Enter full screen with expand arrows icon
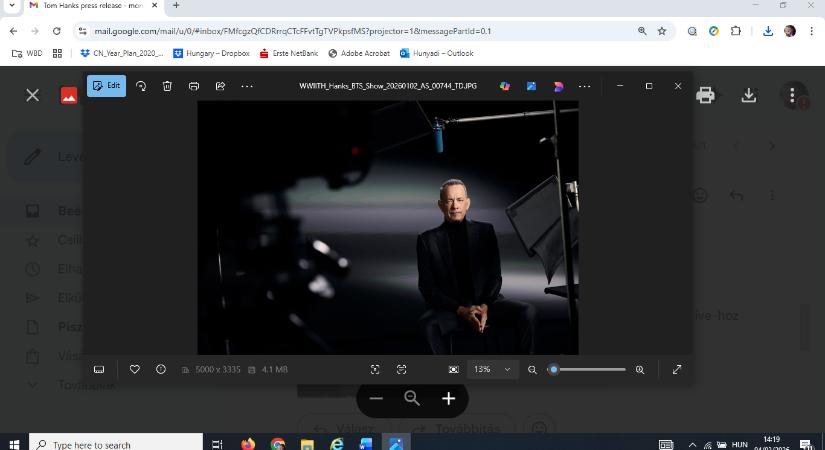The image size is (825, 450). pyautogui.click(x=677, y=369)
